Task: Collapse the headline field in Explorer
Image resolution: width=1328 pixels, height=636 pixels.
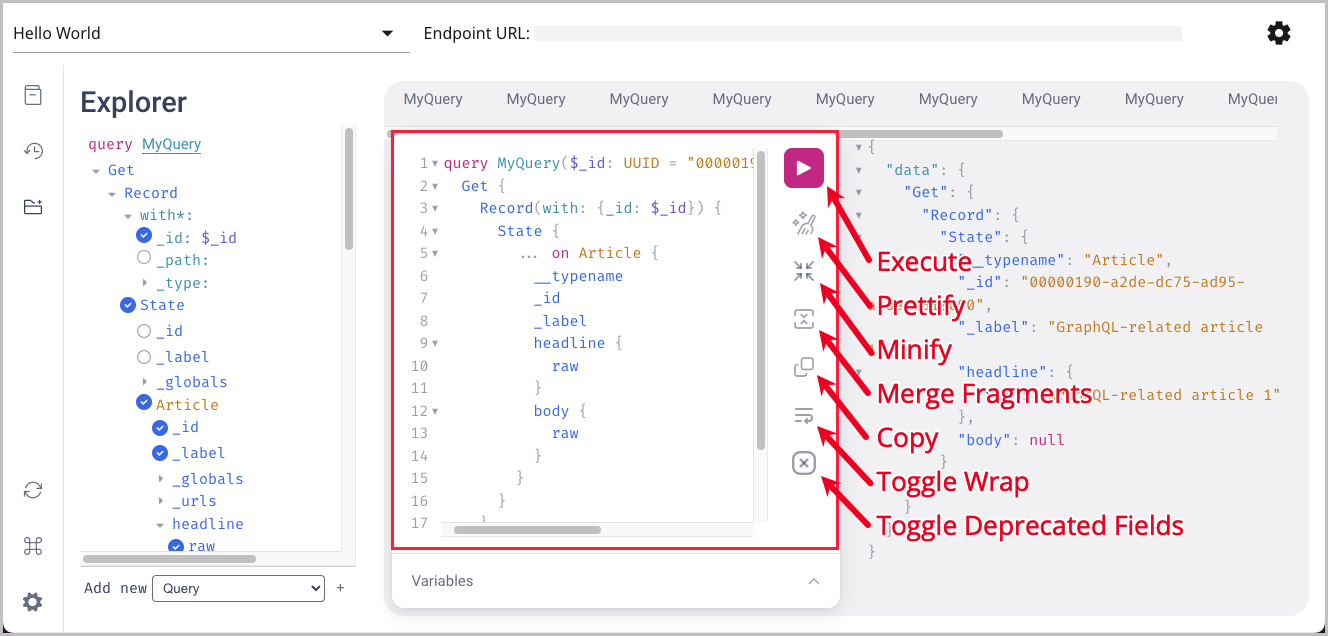Action: click(x=160, y=524)
